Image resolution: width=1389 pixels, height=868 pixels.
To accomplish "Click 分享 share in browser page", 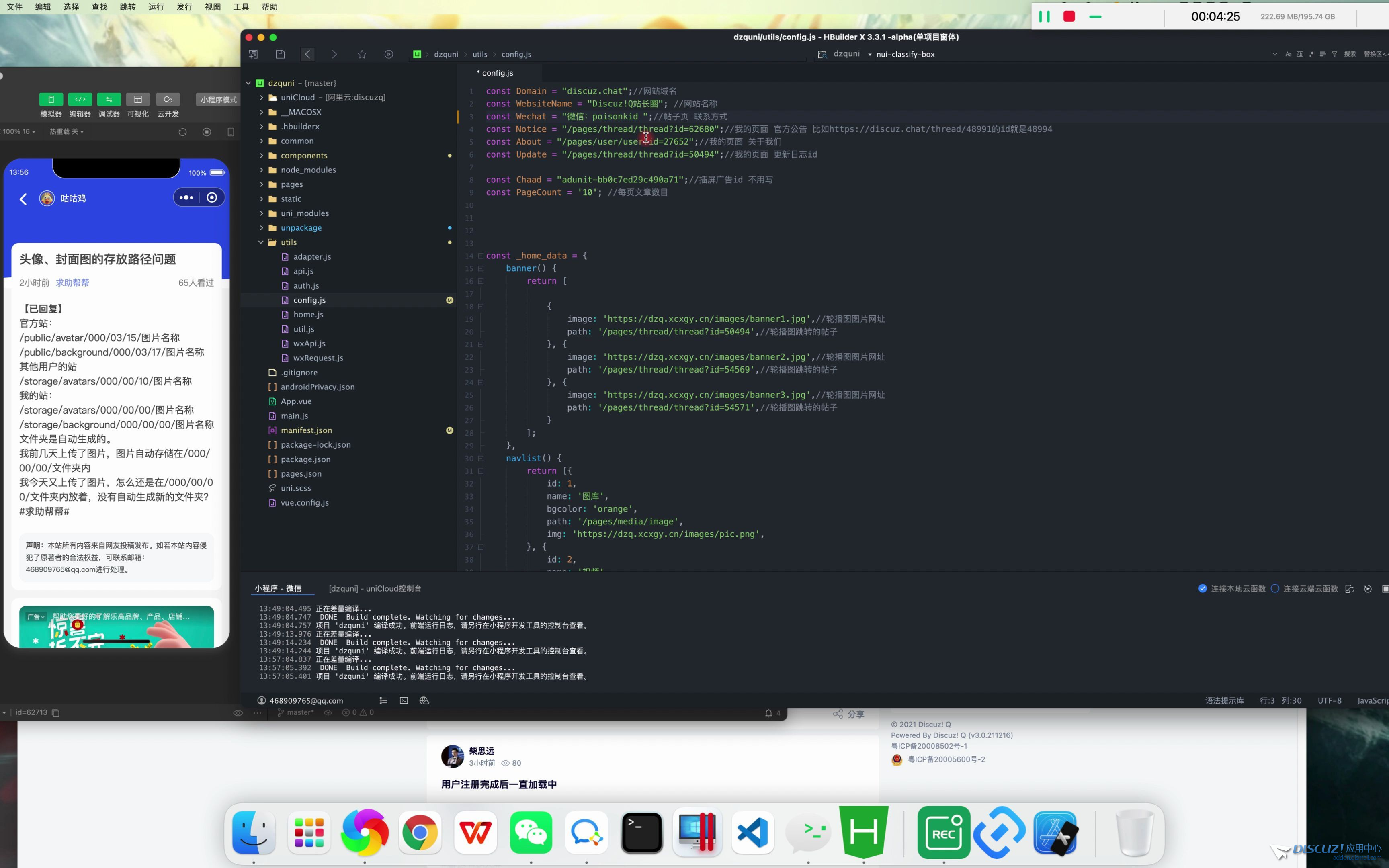I will pos(849,714).
